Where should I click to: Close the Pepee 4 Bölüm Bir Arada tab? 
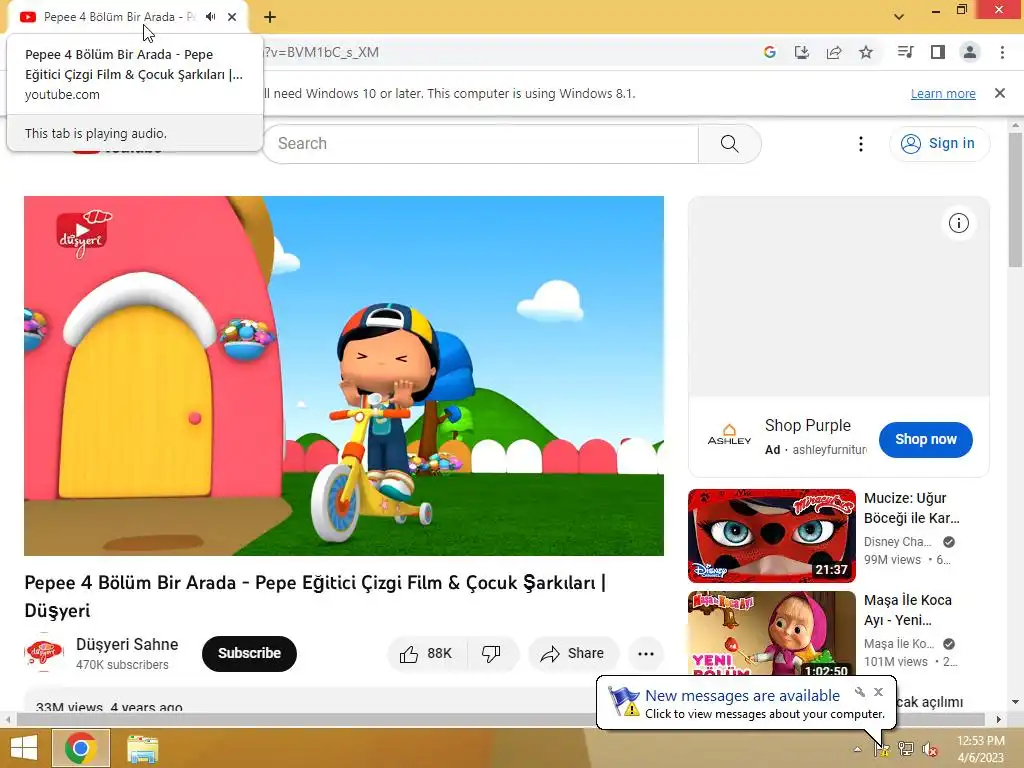point(232,17)
